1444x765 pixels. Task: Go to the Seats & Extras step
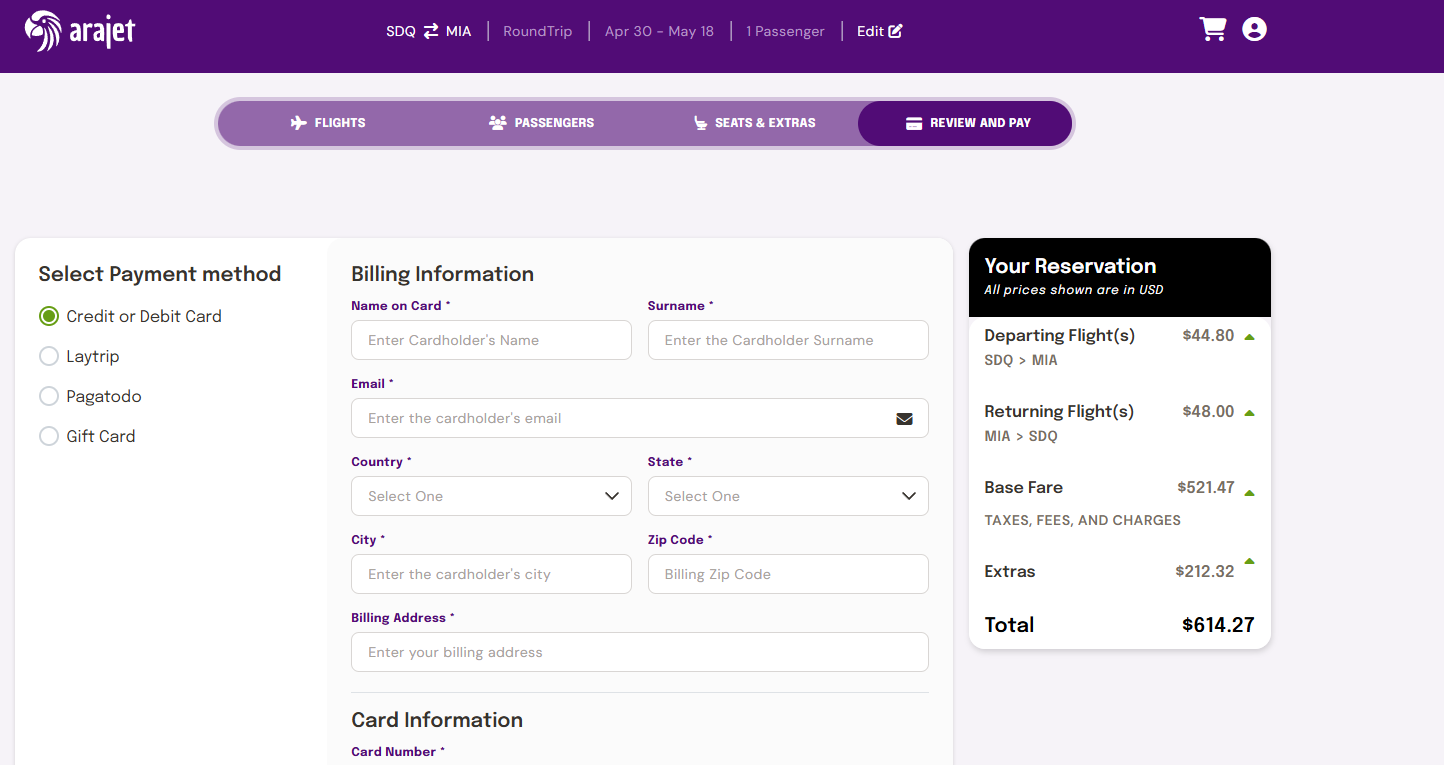click(754, 123)
